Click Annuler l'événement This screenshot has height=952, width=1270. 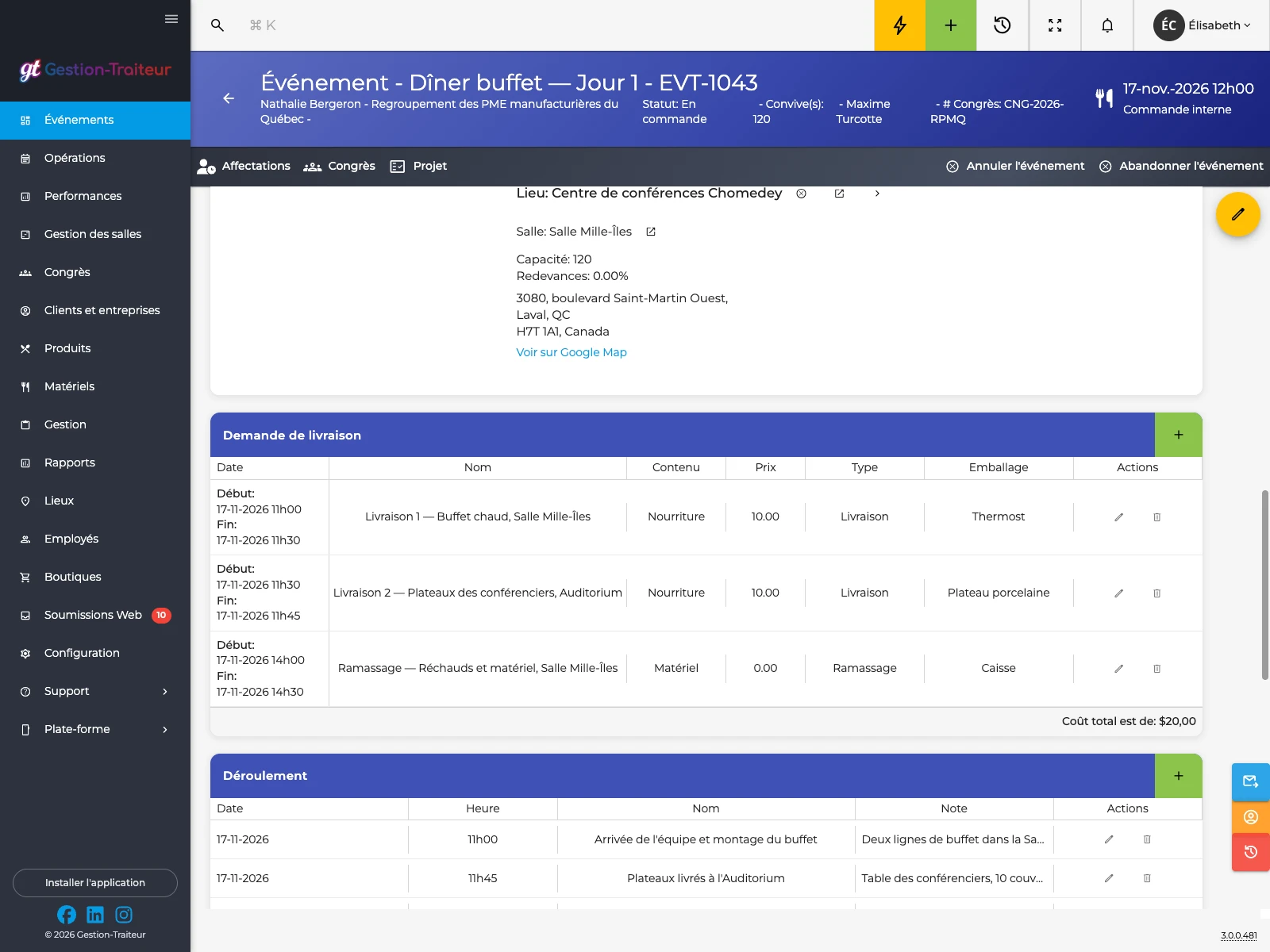point(1015,166)
